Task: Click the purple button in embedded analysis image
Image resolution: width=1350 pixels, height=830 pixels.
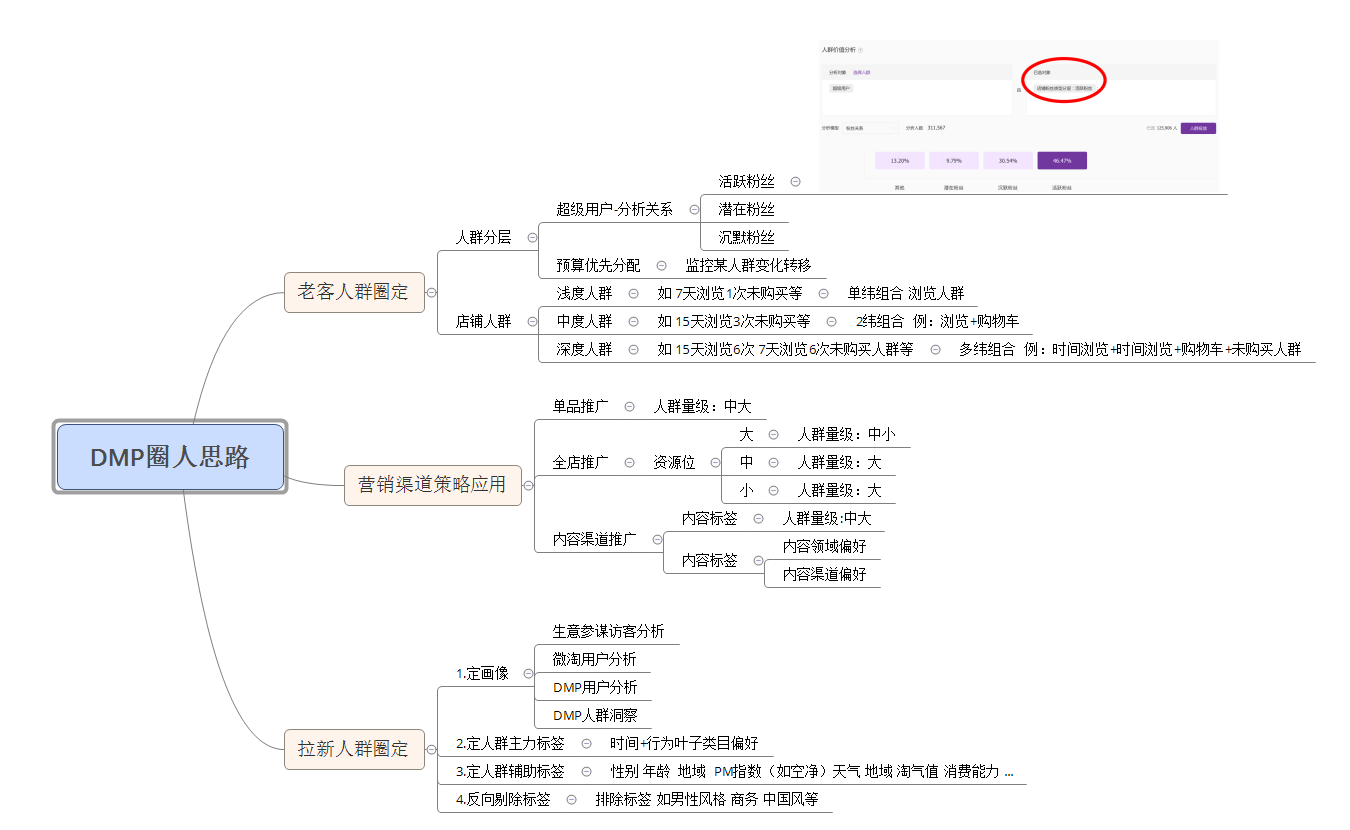Action: pos(1198,128)
